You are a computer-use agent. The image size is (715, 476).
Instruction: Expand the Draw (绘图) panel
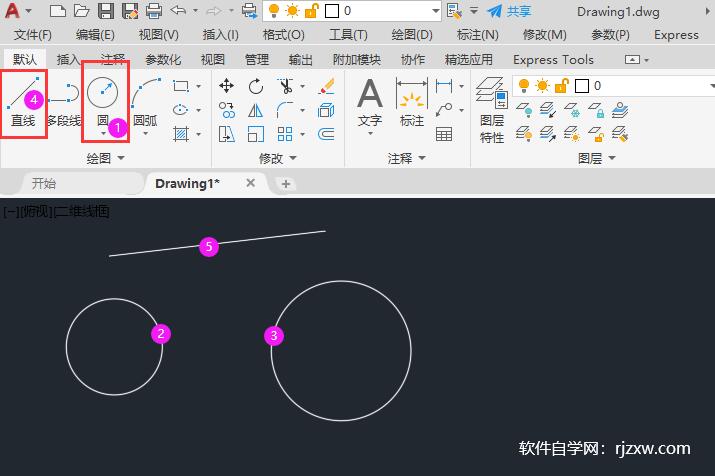coord(105,158)
